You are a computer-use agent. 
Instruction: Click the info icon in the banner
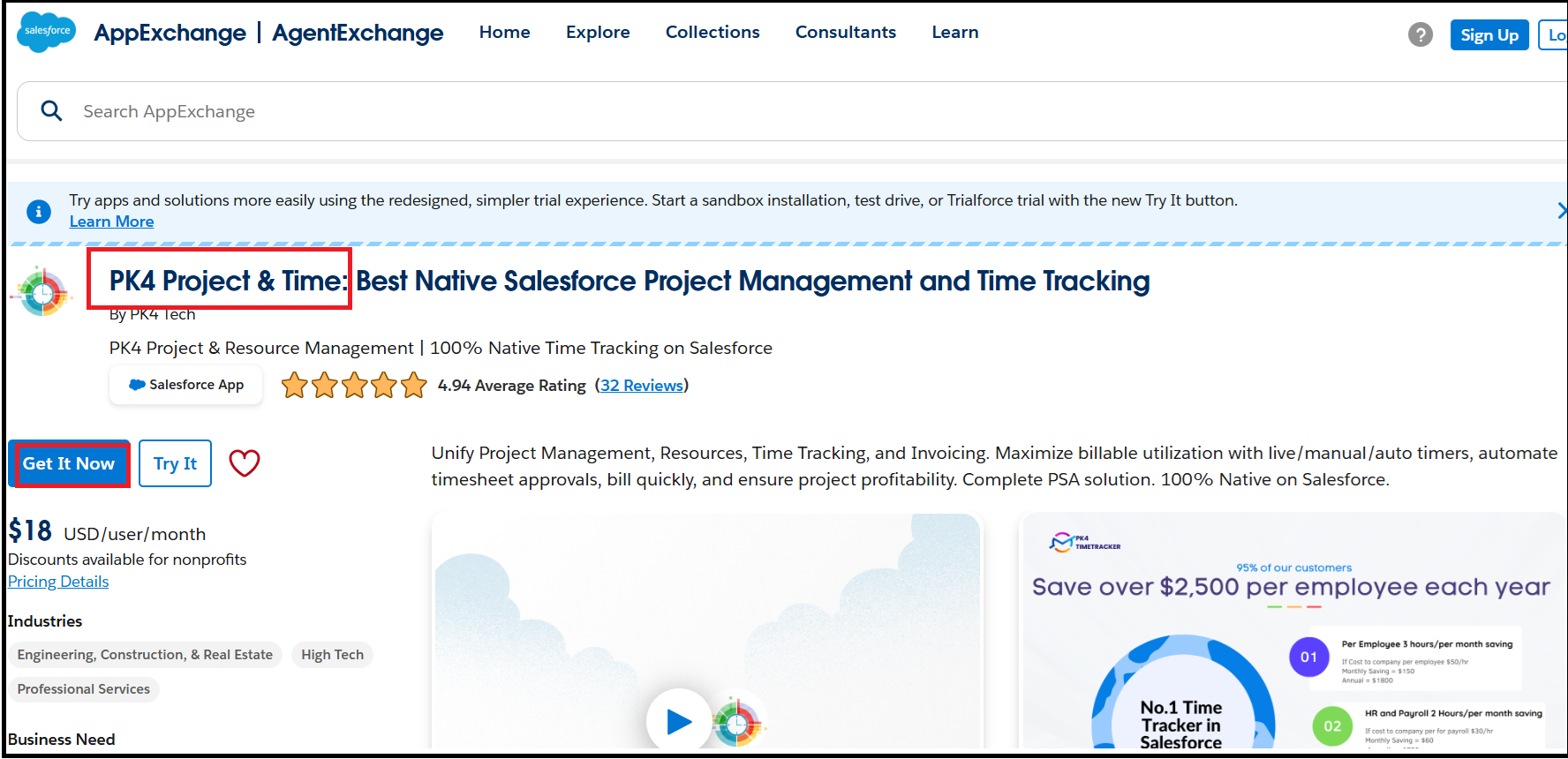[x=38, y=212]
